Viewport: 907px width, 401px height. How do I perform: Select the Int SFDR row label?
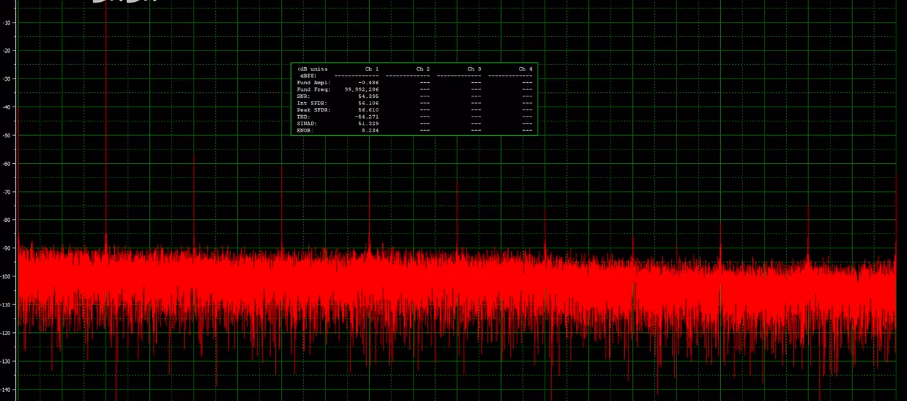312,103
